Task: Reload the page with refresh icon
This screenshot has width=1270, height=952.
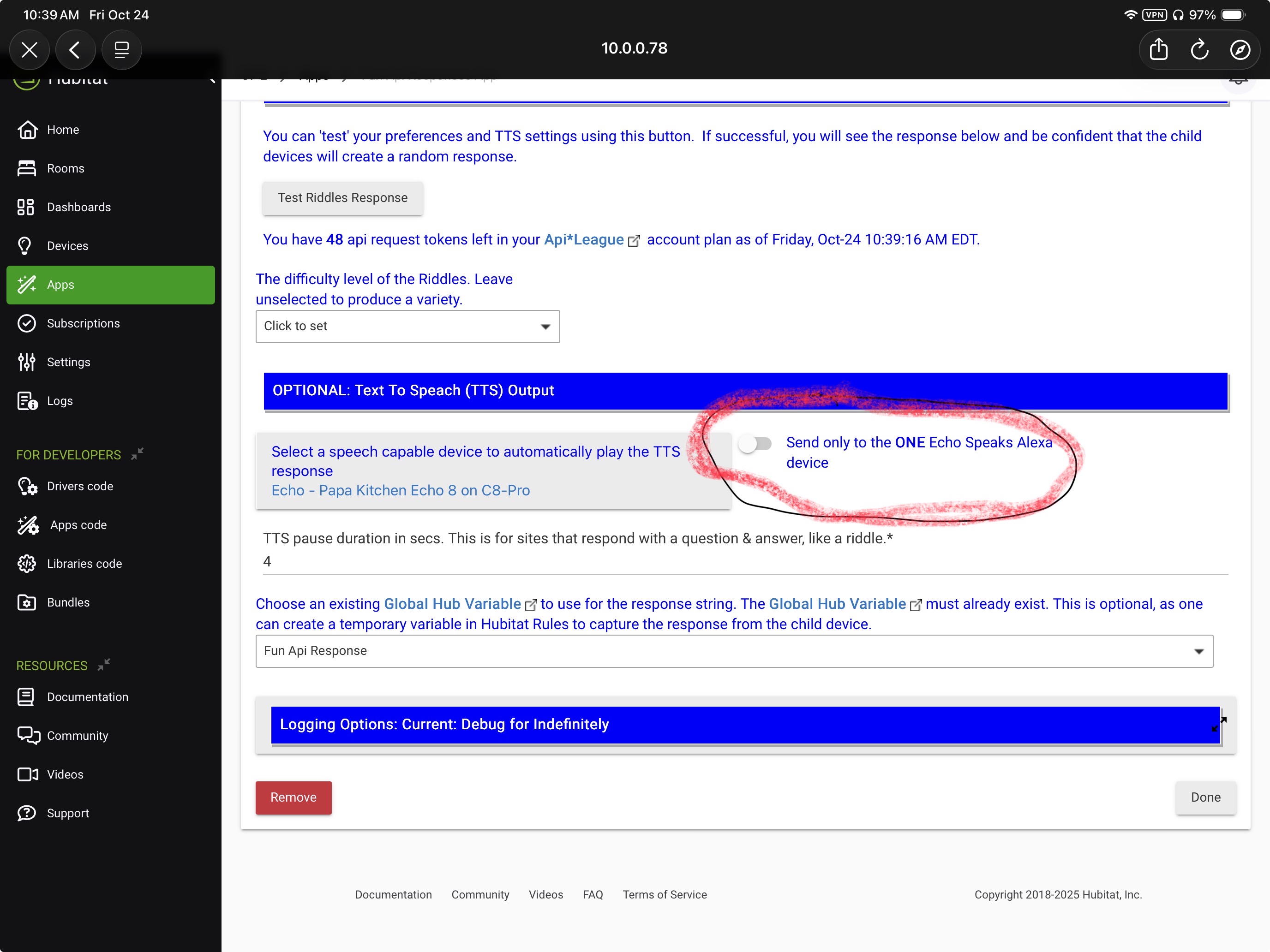Action: 1199,49
